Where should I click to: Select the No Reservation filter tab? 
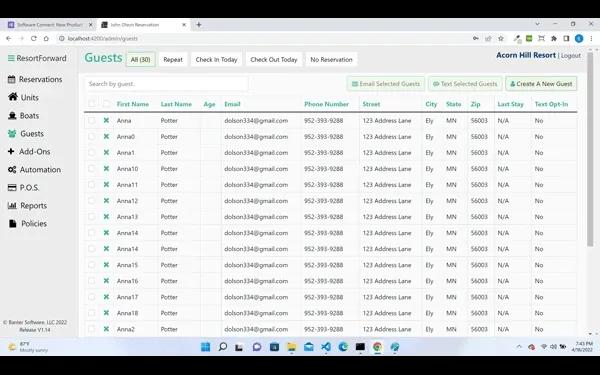pyautogui.click(x=331, y=60)
